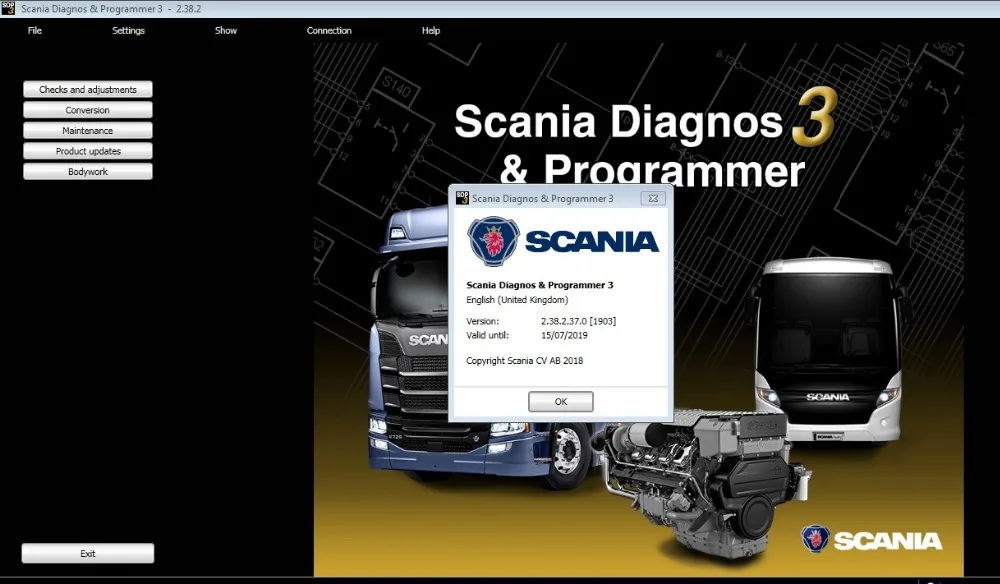Click the SDP3 icon in main title bar
This screenshot has height=584, width=1000.
(8, 8)
